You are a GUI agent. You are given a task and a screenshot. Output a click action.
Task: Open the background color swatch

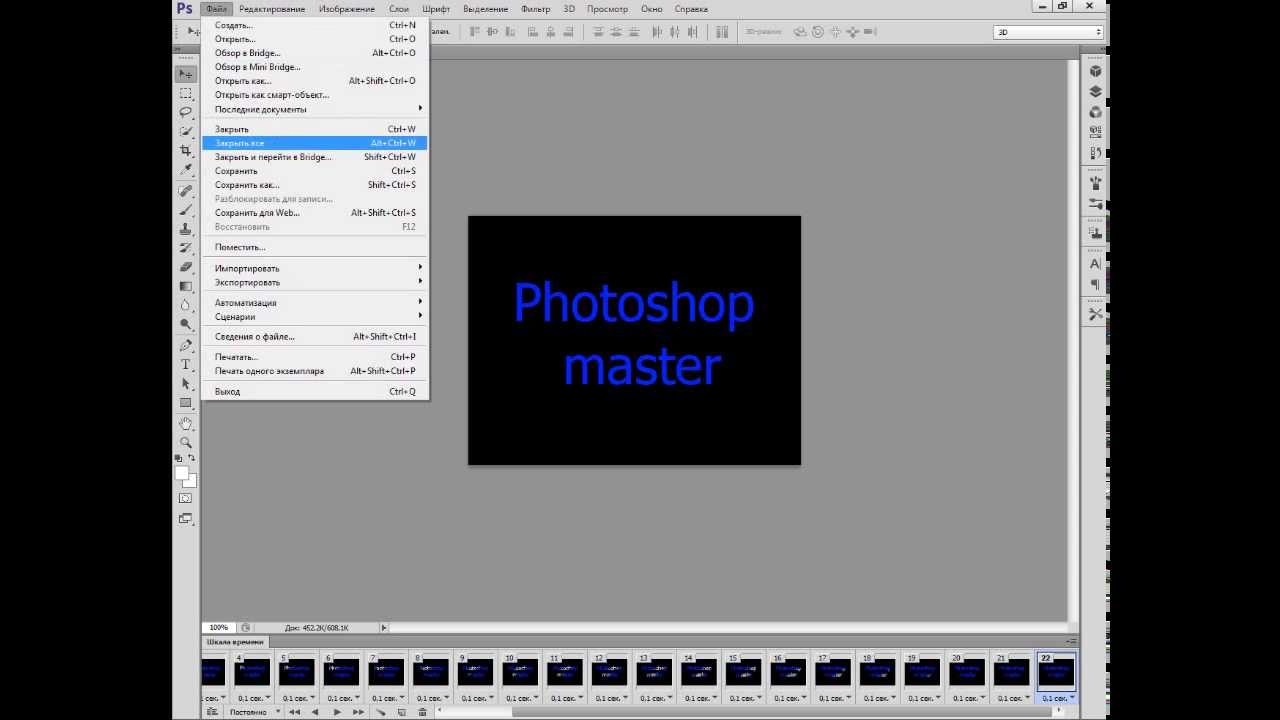(191, 482)
